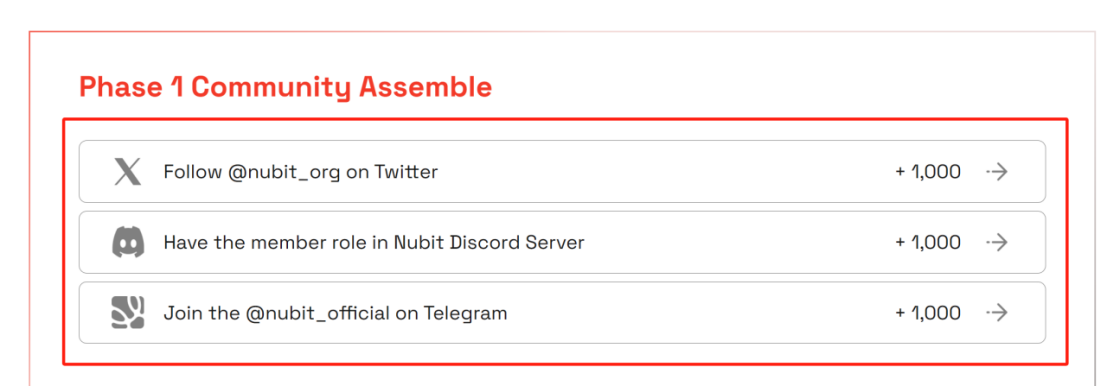1107x387 pixels.
Task: Click the Telegram task logo icon
Action: [x=128, y=313]
